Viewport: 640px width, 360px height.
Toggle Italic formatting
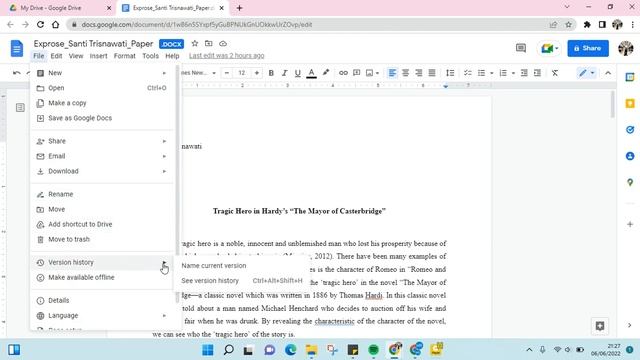pos(284,73)
